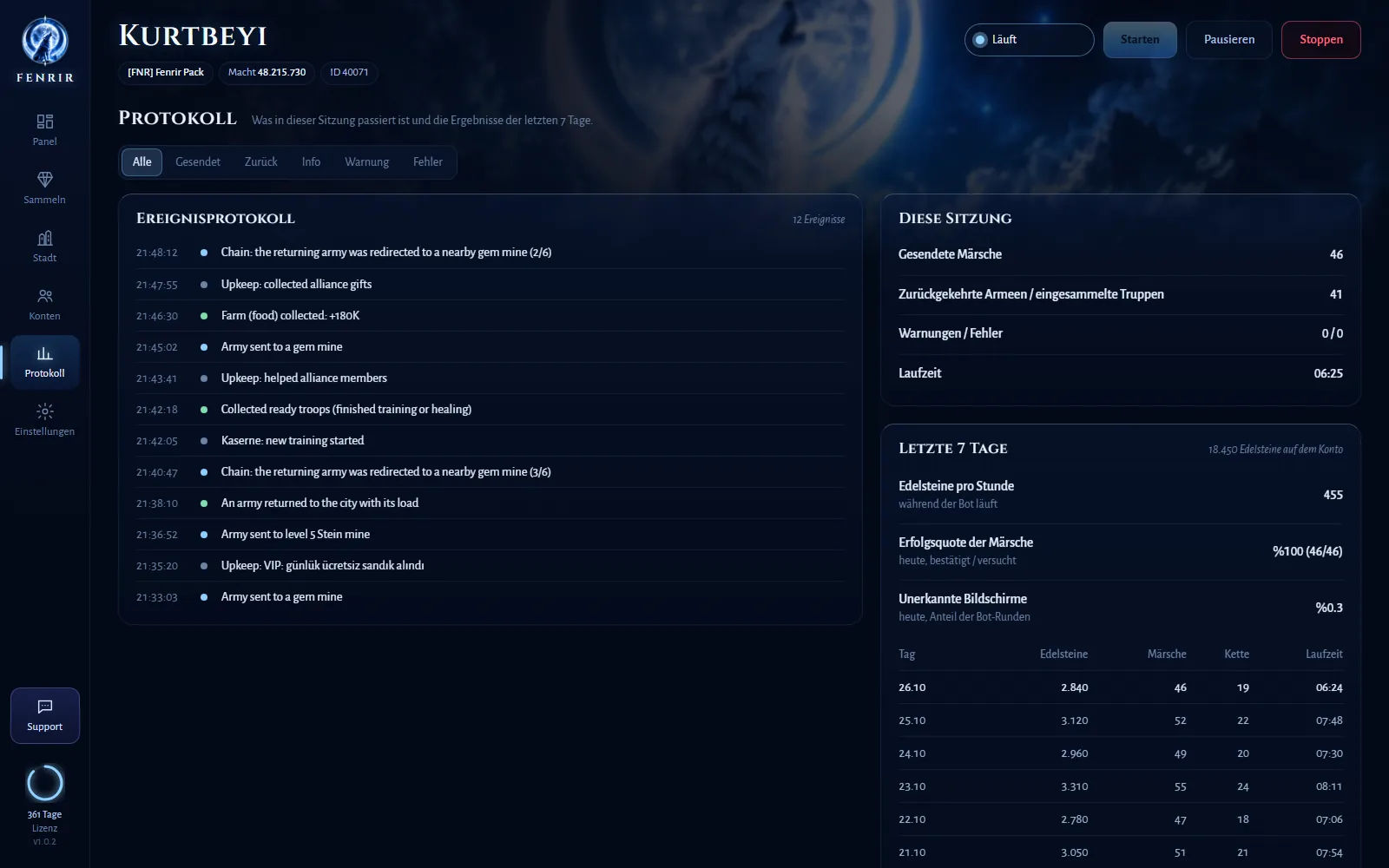Click the Fenrir wolf logo

[44, 41]
